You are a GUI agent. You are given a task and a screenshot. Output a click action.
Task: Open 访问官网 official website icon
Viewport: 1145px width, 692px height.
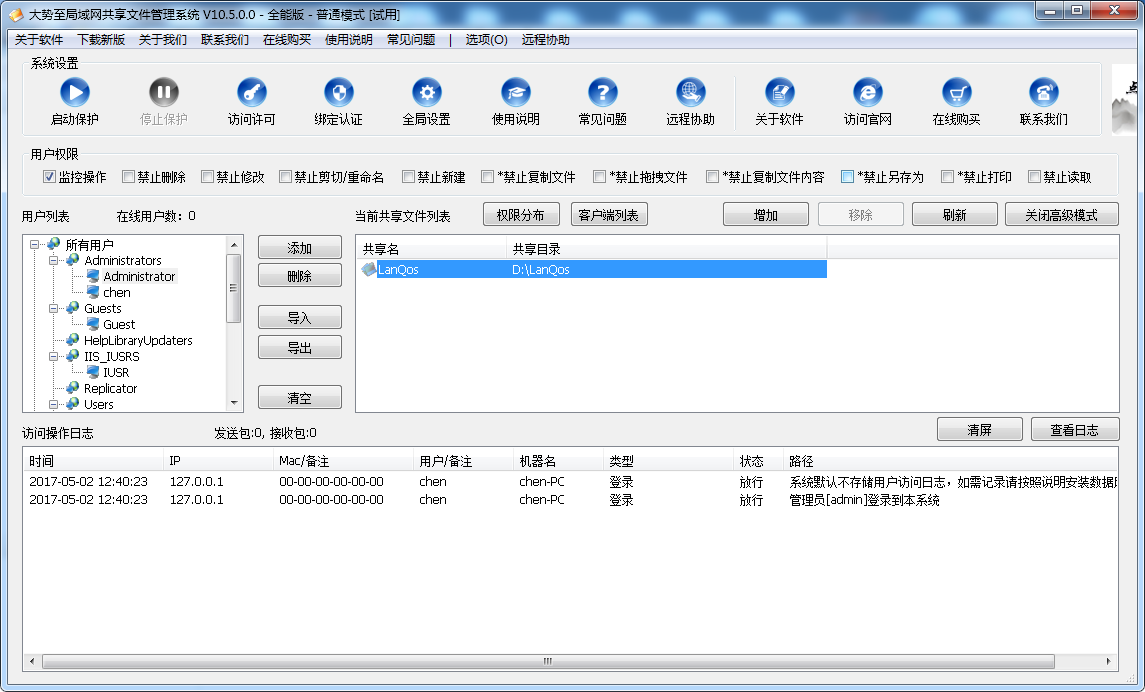pyautogui.click(x=867, y=93)
